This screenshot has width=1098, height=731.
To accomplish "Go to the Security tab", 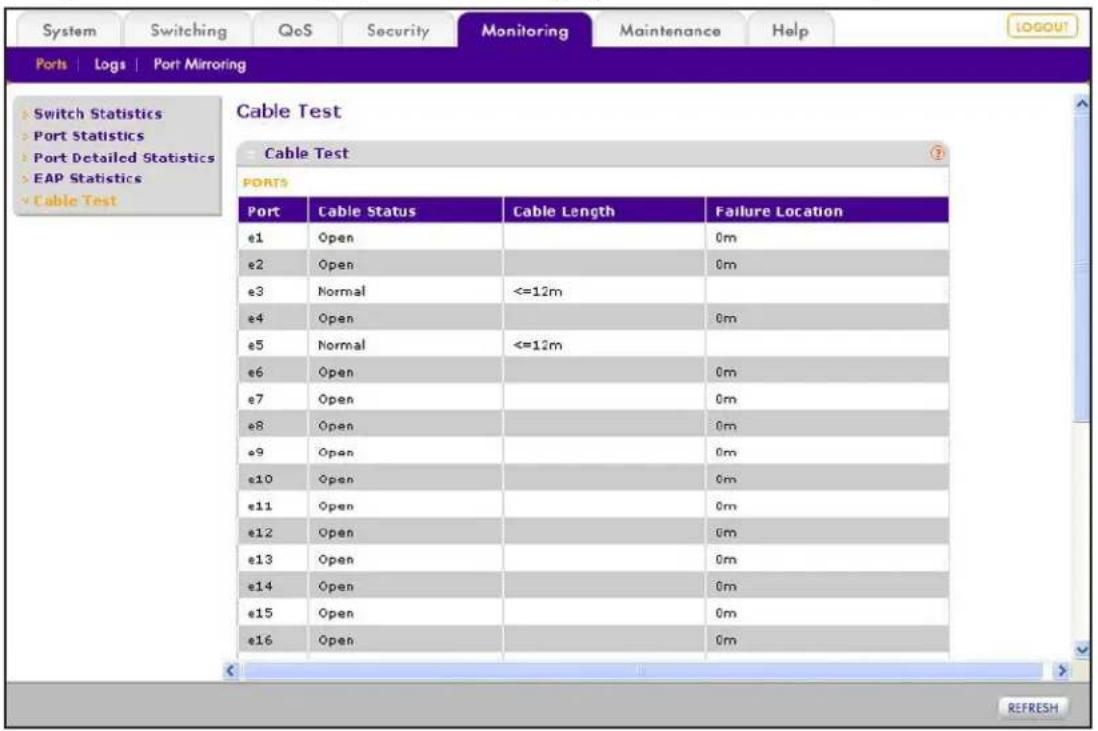I will (398, 31).
